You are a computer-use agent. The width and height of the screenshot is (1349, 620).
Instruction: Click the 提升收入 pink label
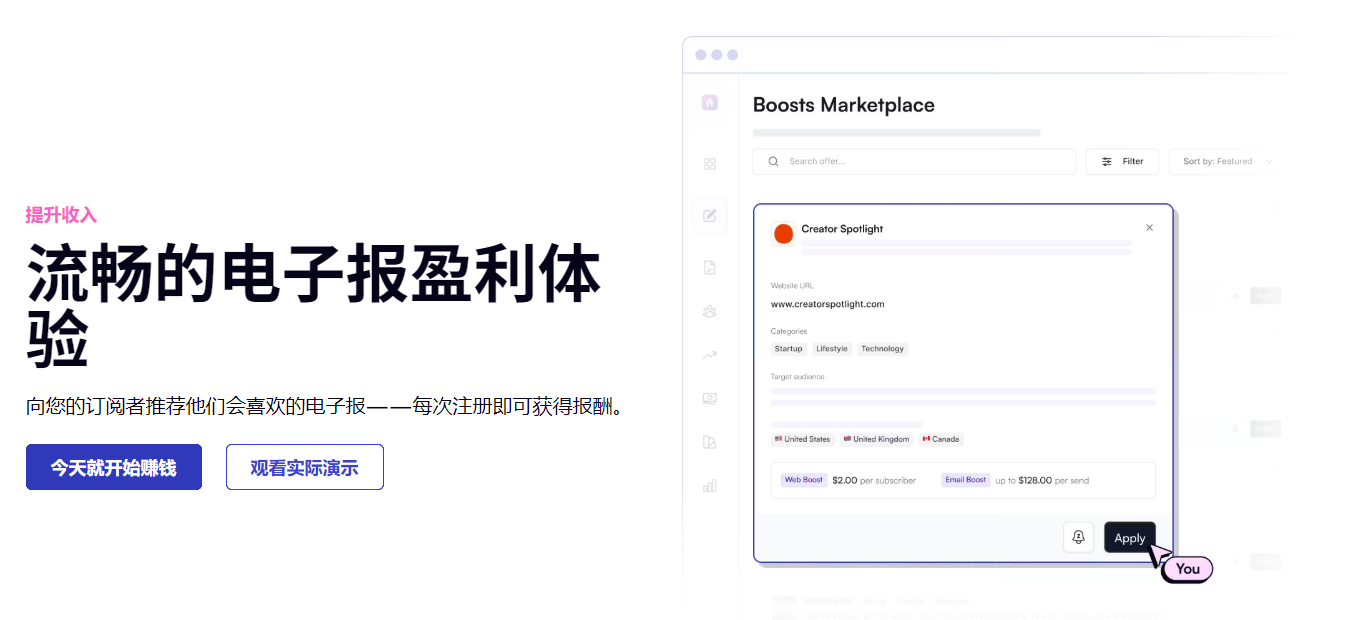(61, 215)
